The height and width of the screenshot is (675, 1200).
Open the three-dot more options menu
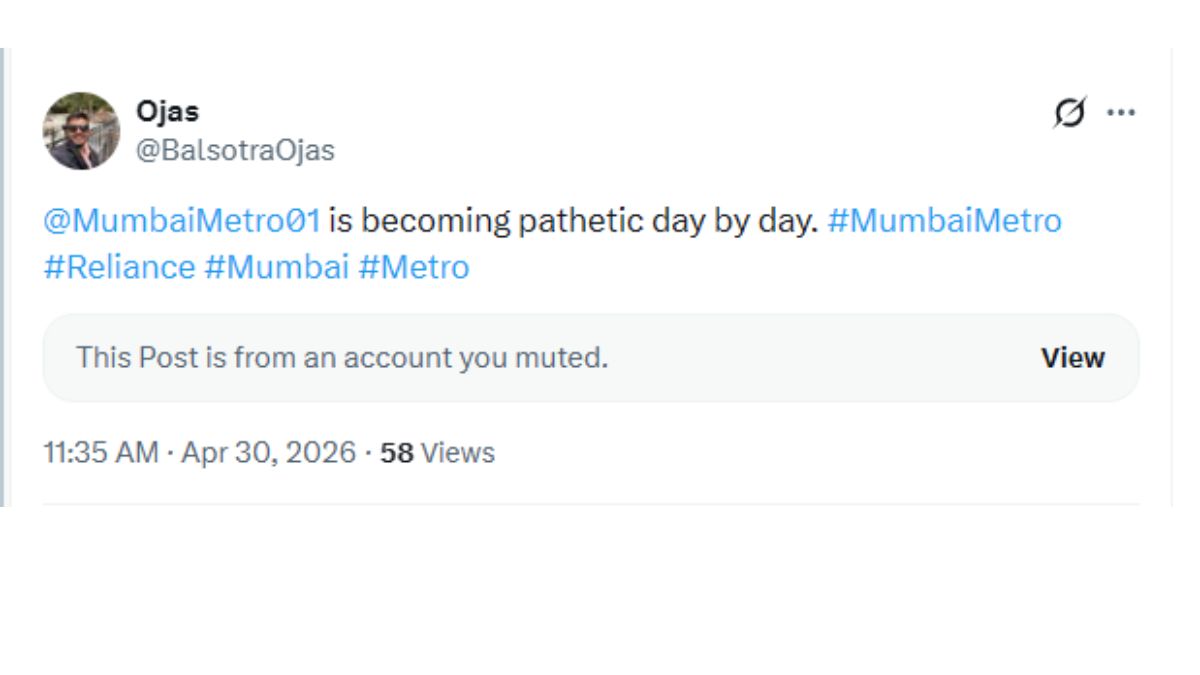coord(1121,113)
